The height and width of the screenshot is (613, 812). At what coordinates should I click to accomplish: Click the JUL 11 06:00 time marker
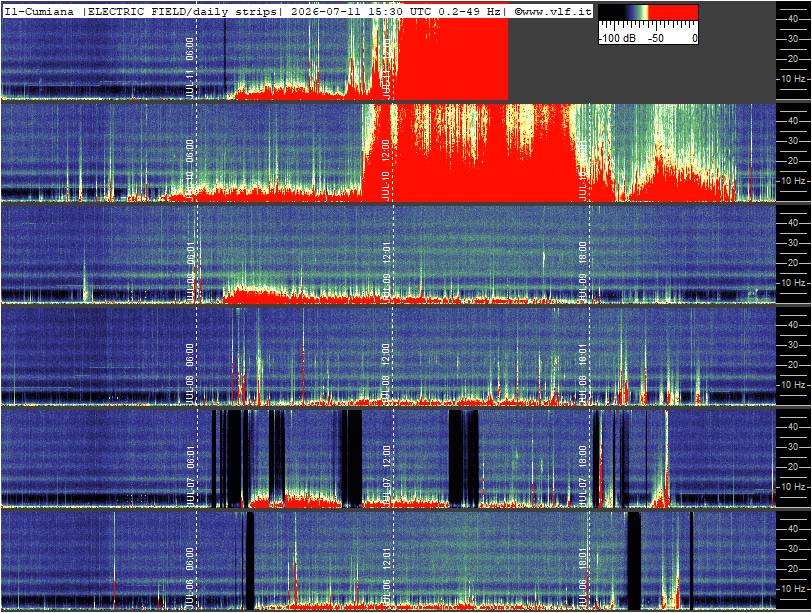[x=190, y=67]
